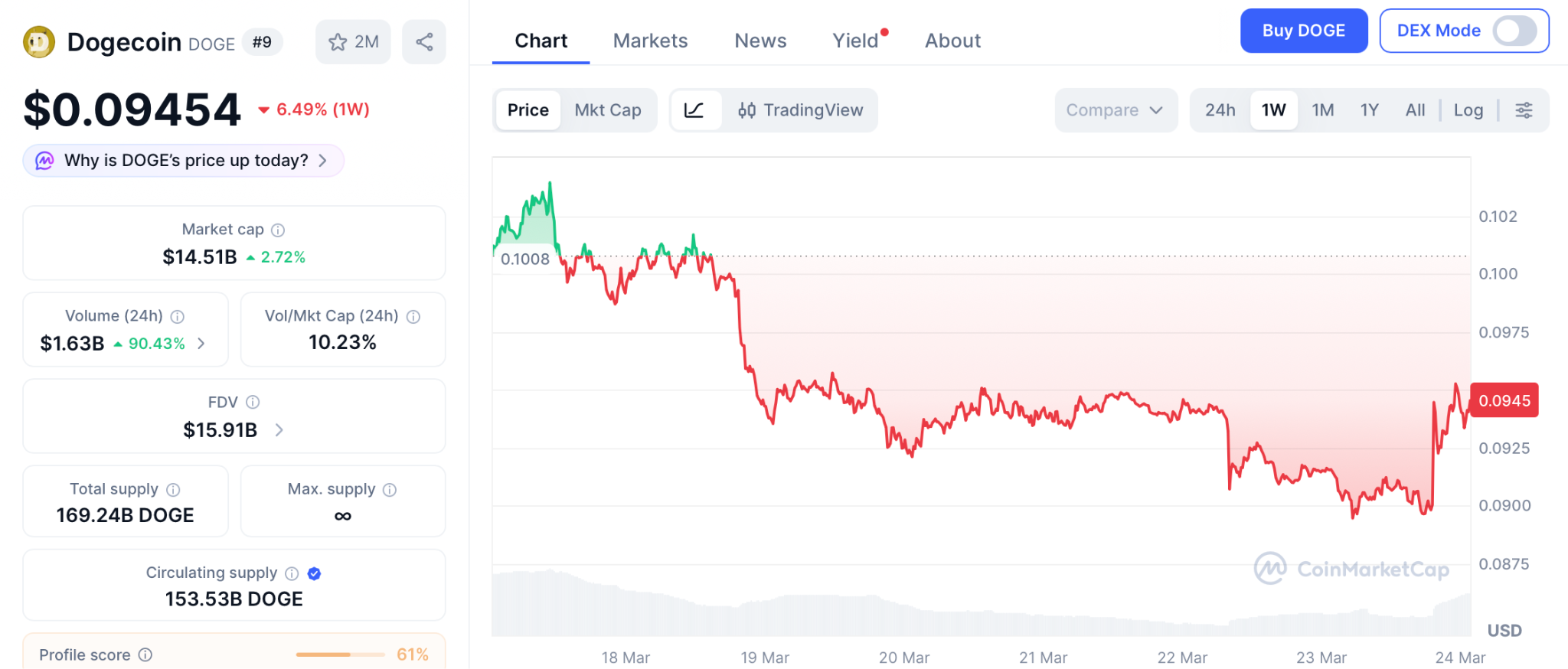Toggle DEX Mode switch

coord(1514,31)
